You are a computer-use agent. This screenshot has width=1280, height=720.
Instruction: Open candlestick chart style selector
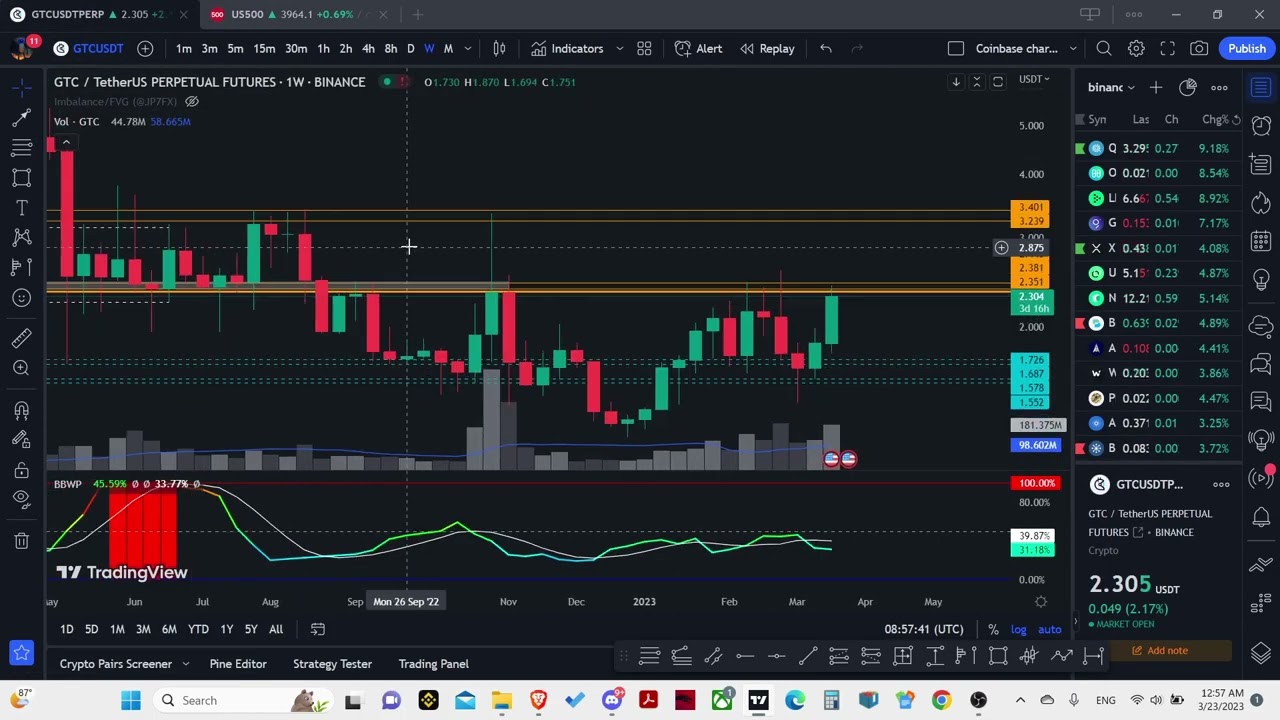(x=499, y=48)
